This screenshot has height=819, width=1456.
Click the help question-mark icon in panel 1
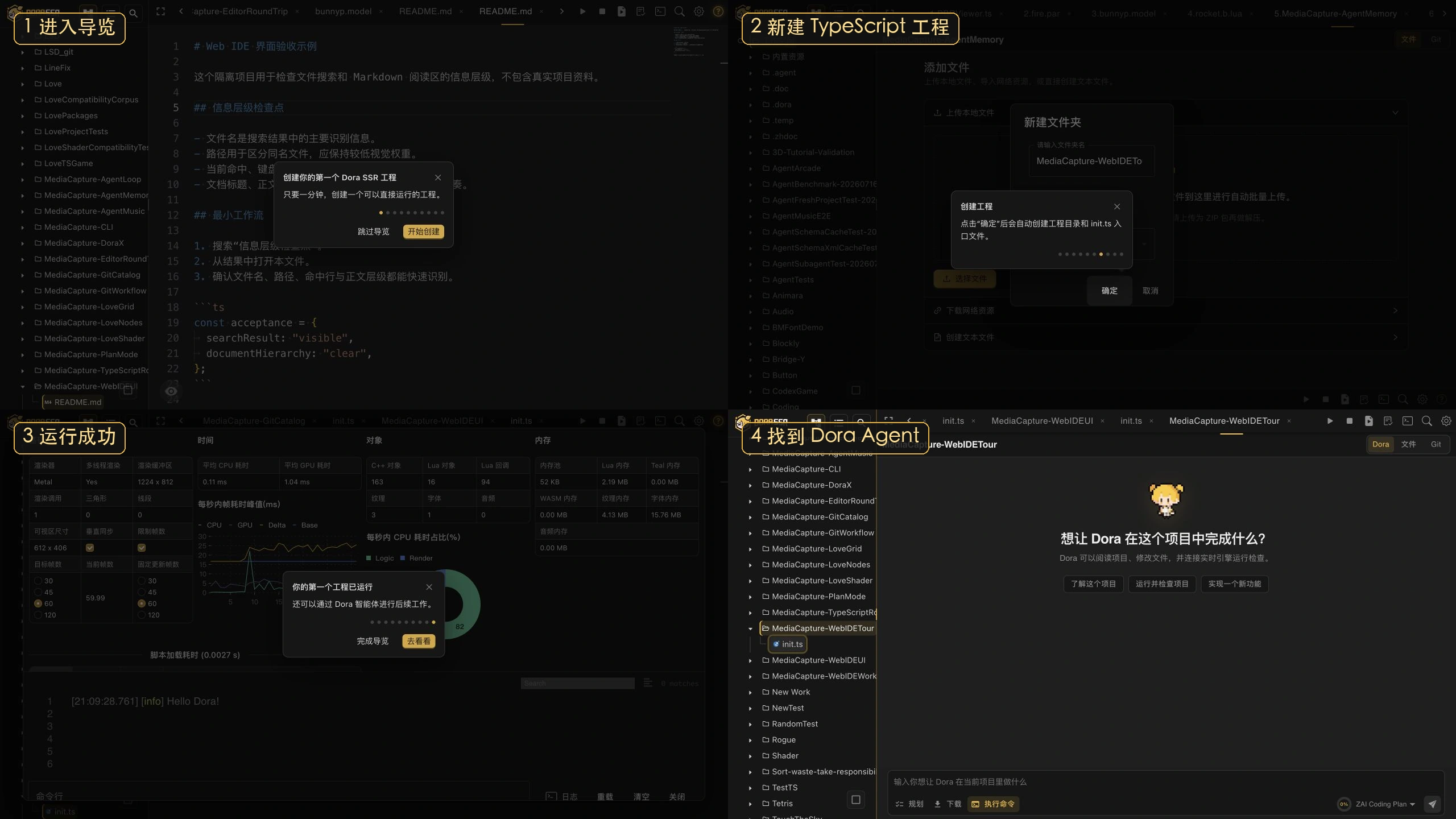click(x=718, y=11)
